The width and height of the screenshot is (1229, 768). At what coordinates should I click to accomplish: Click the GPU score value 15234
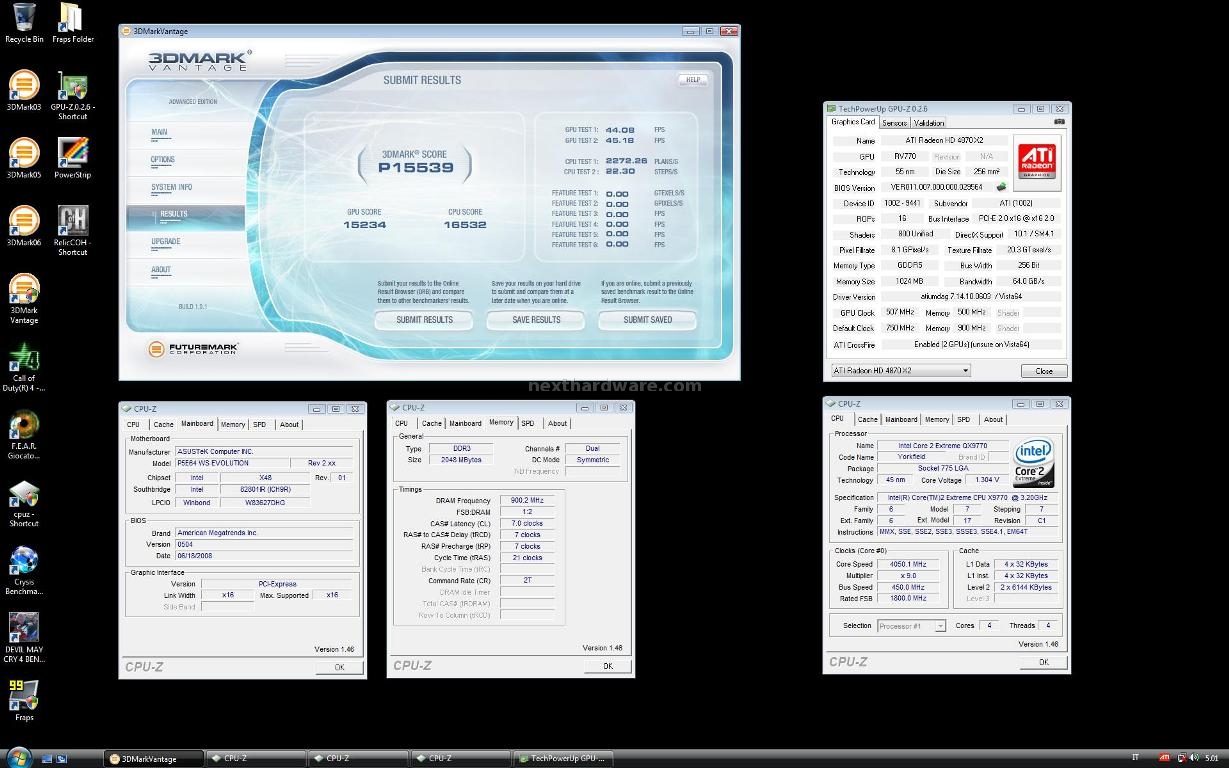(x=364, y=225)
